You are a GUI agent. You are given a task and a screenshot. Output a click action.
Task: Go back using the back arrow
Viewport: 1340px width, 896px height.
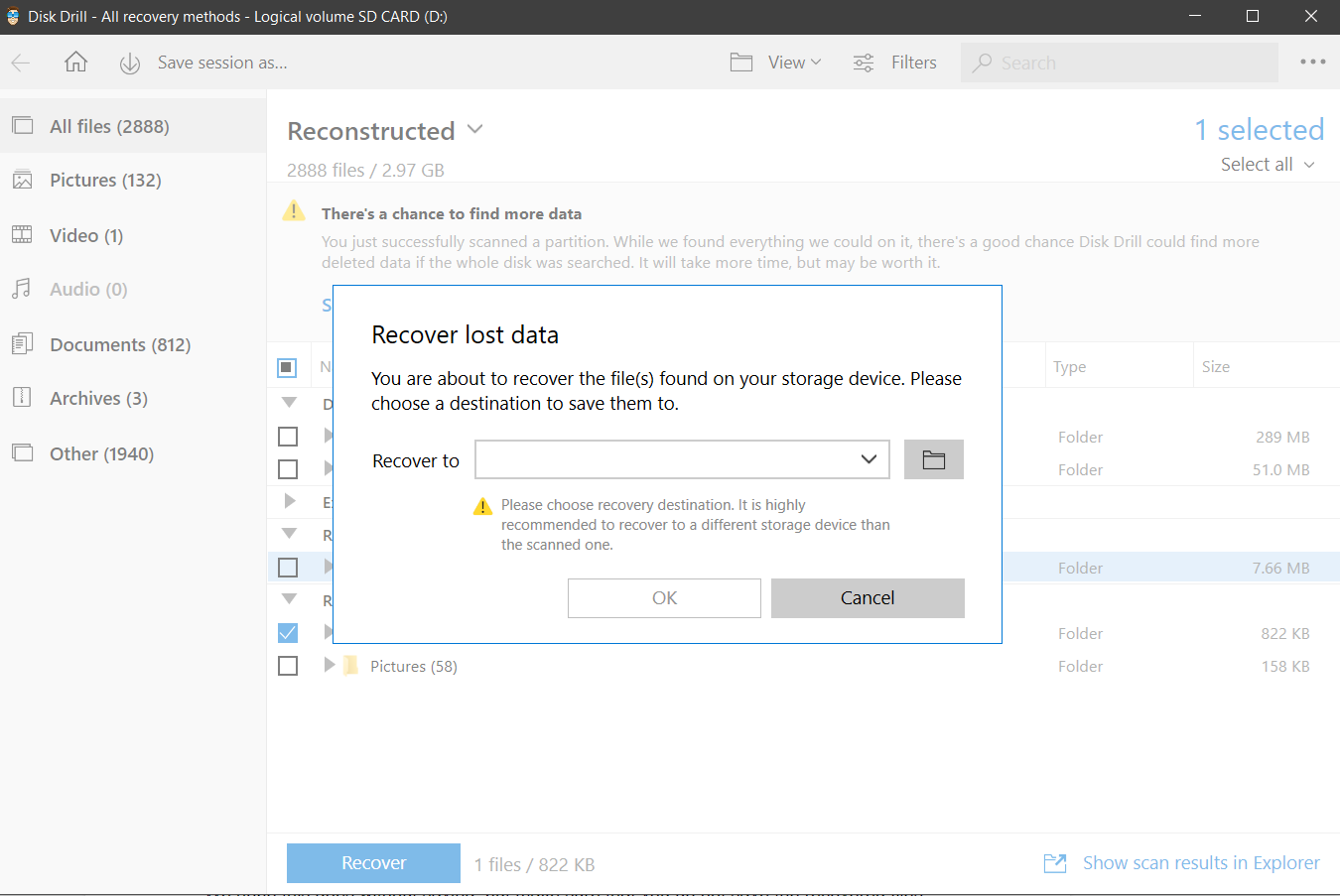(21, 63)
